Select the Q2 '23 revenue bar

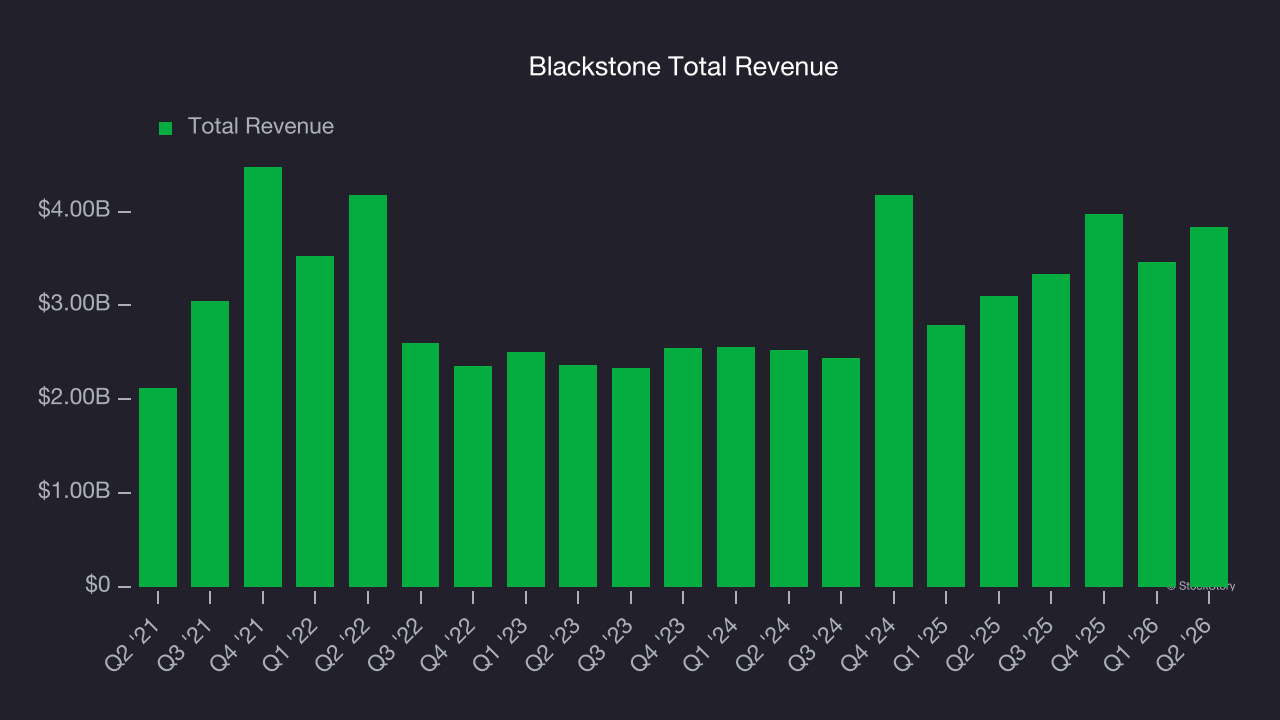[578, 476]
